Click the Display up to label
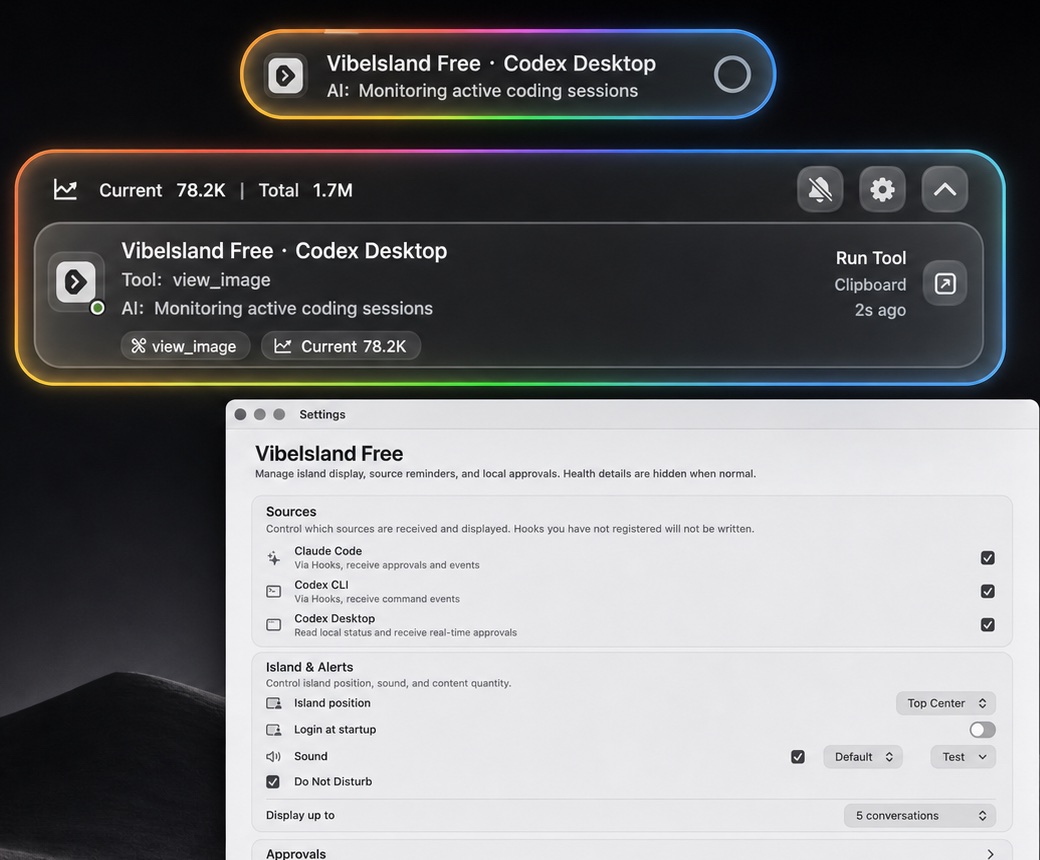This screenshot has height=860, width=1040. click(300, 815)
